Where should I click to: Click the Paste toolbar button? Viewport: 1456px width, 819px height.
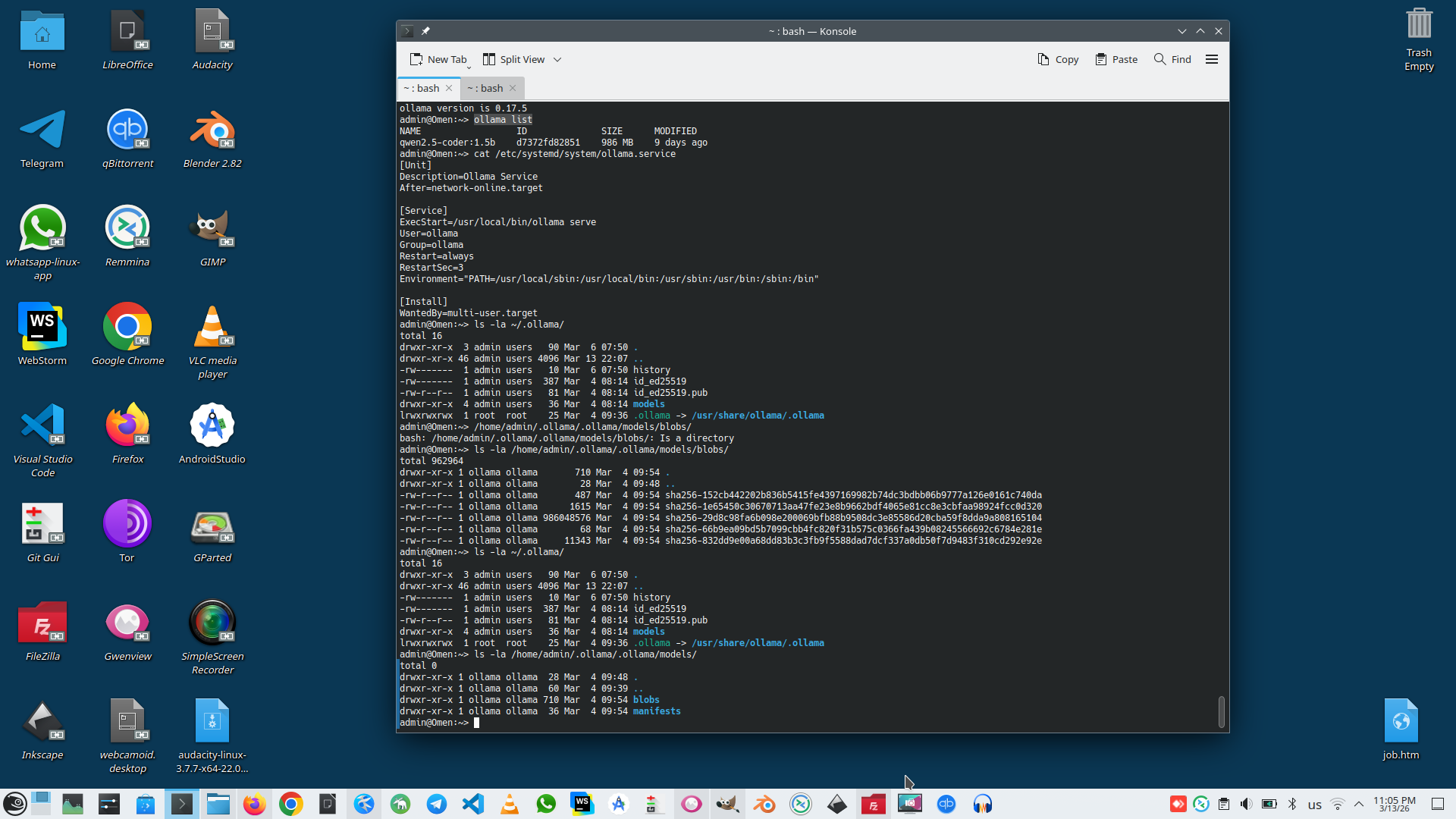(x=1116, y=59)
